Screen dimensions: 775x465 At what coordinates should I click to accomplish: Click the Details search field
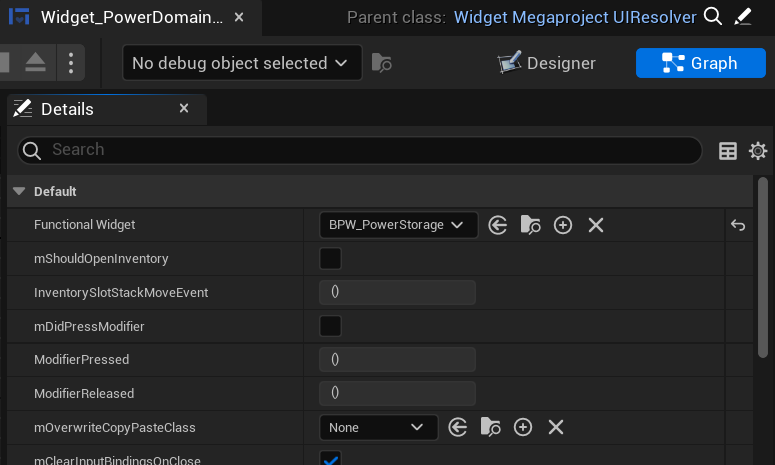click(x=360, y=150)
